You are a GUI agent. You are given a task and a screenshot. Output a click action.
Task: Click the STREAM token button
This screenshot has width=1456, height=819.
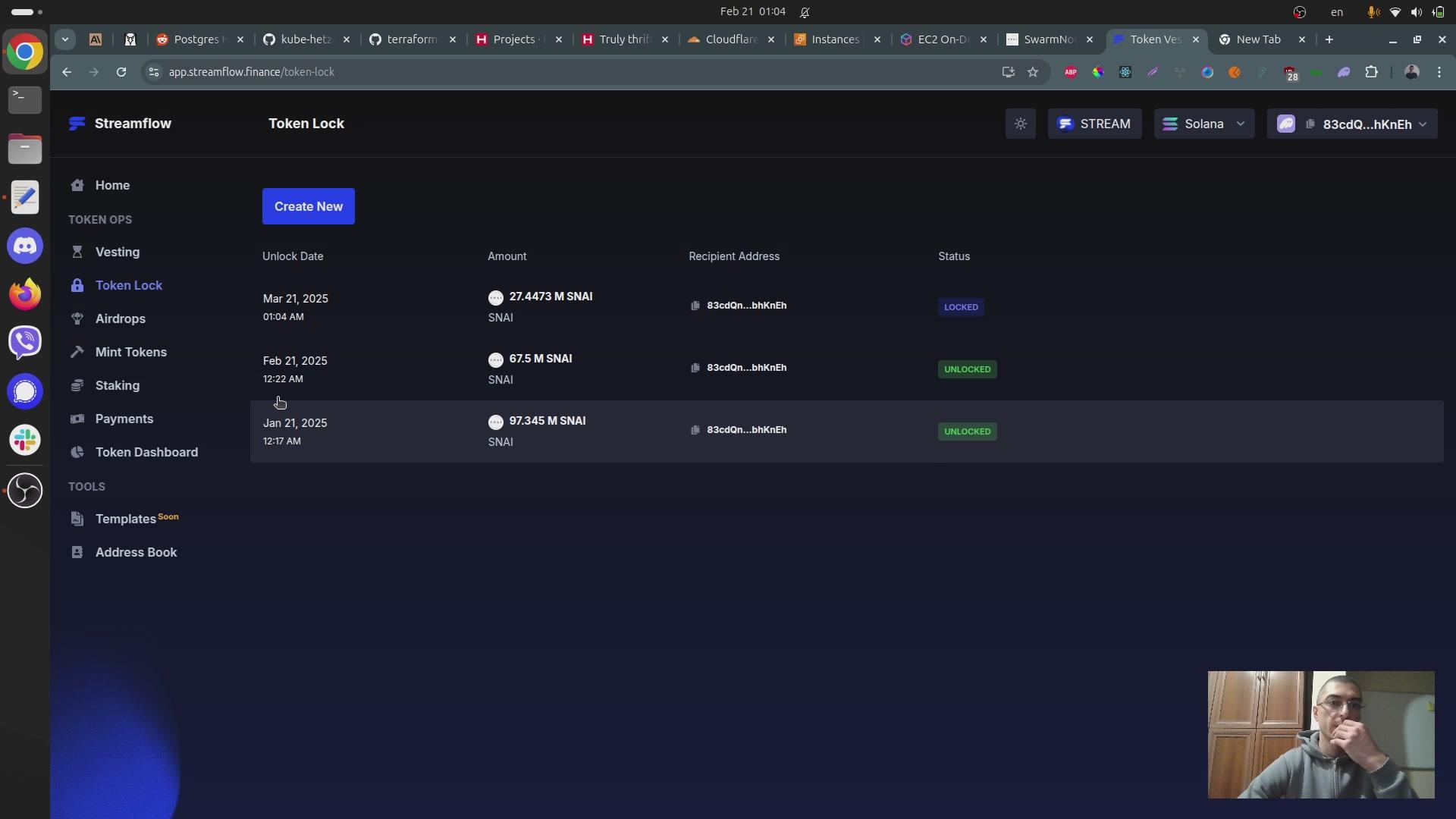[x=1094, y=124]
